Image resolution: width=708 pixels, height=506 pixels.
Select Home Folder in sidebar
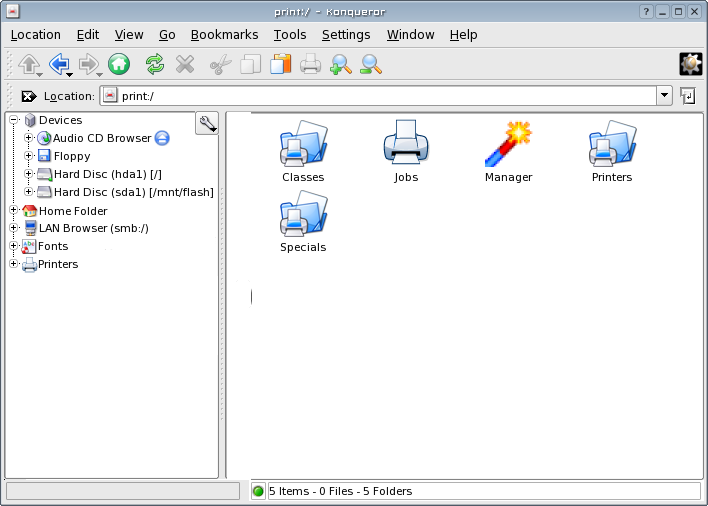73,211
